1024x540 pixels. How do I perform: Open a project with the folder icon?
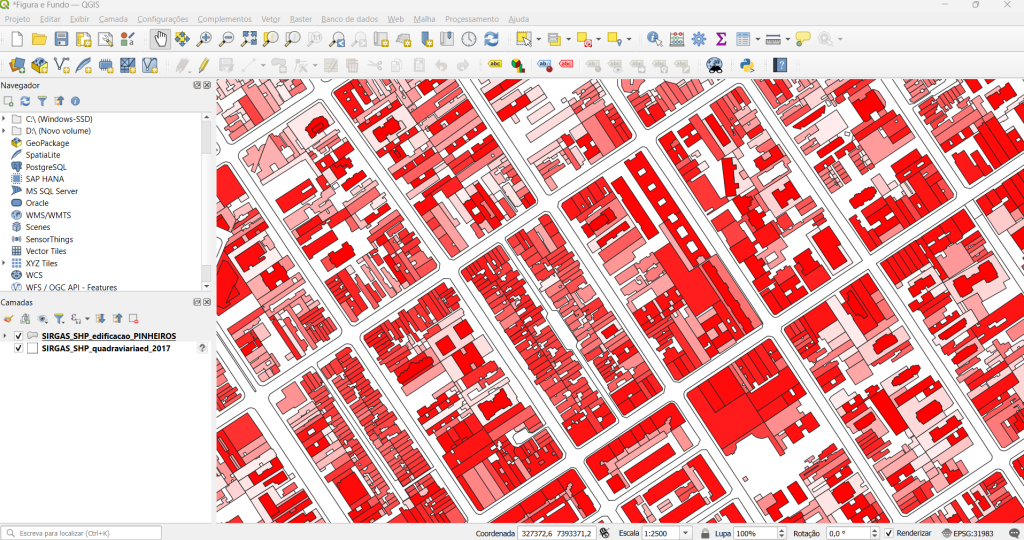point(39,39)
